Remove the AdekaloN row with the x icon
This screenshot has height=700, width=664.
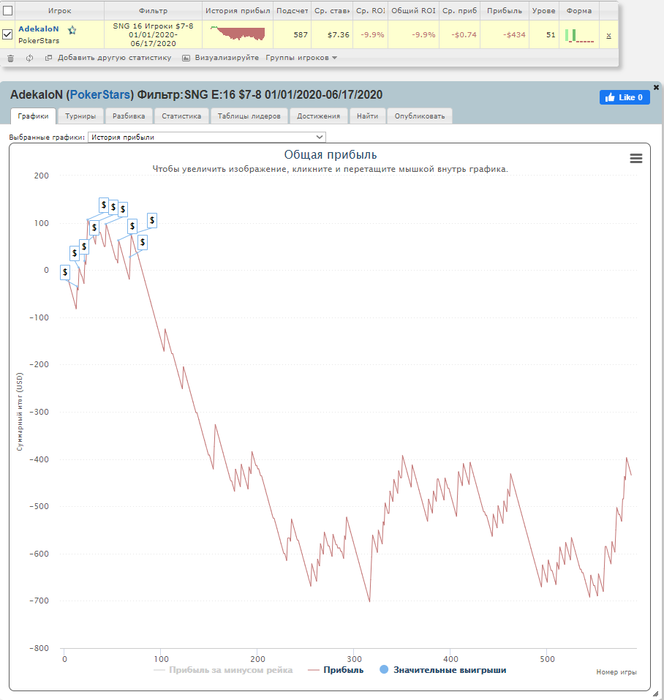pos(609,36)
